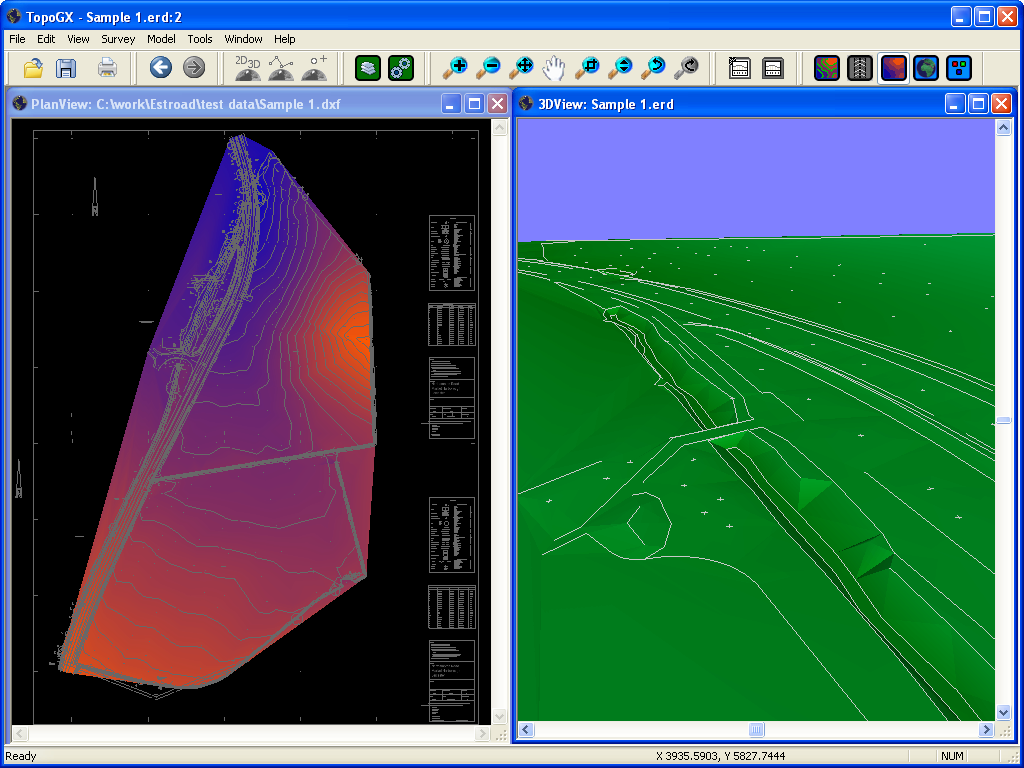
Task: Click PlanView horizontal scrollbar left arrow
Action: tap(20, 733)
